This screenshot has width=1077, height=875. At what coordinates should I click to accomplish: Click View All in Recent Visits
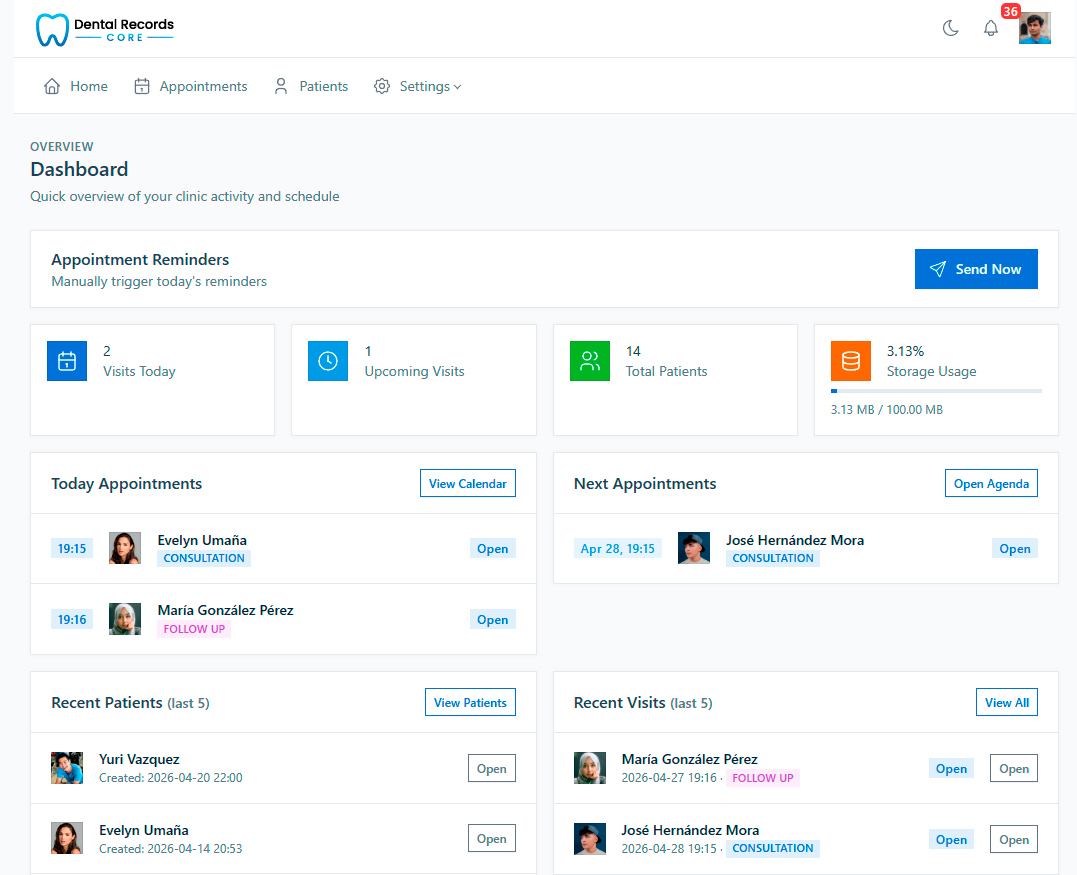pyautogui.click(x=1006, y=703)
